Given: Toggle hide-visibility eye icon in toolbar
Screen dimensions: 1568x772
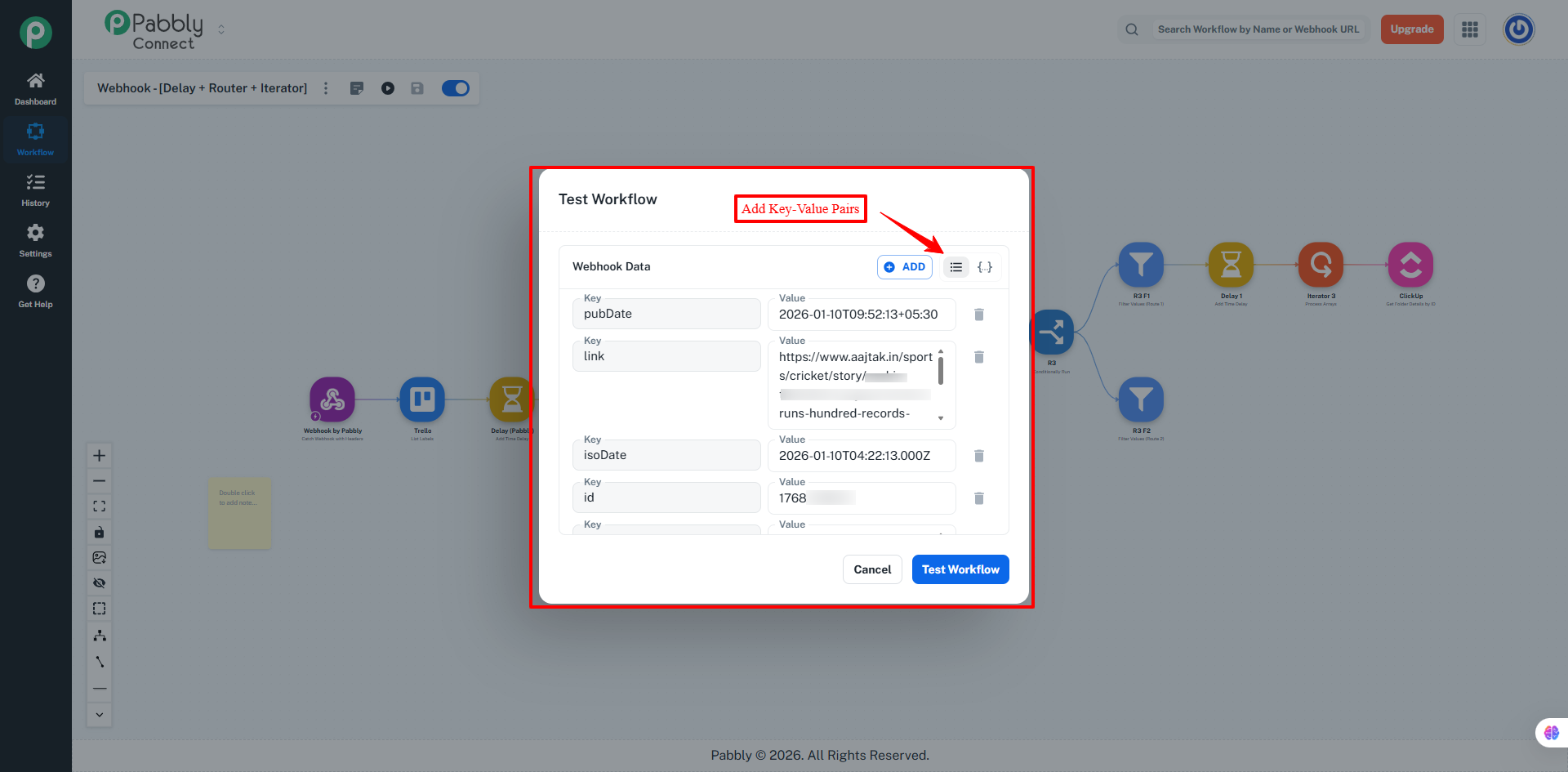Looking at the screenshot, I should tap(100, 583).
